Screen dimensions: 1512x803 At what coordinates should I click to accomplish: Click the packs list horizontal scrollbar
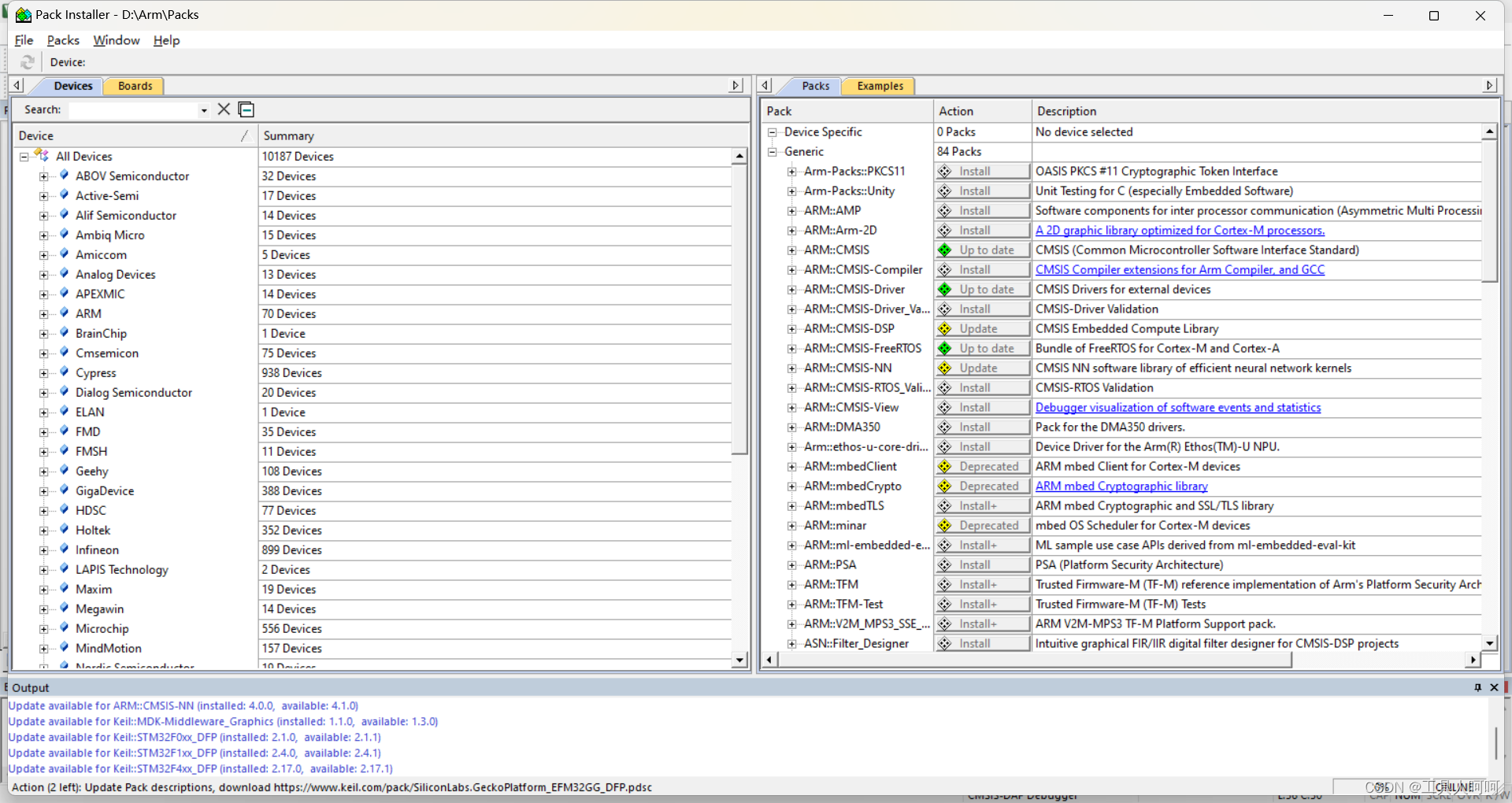(1036, 660)
